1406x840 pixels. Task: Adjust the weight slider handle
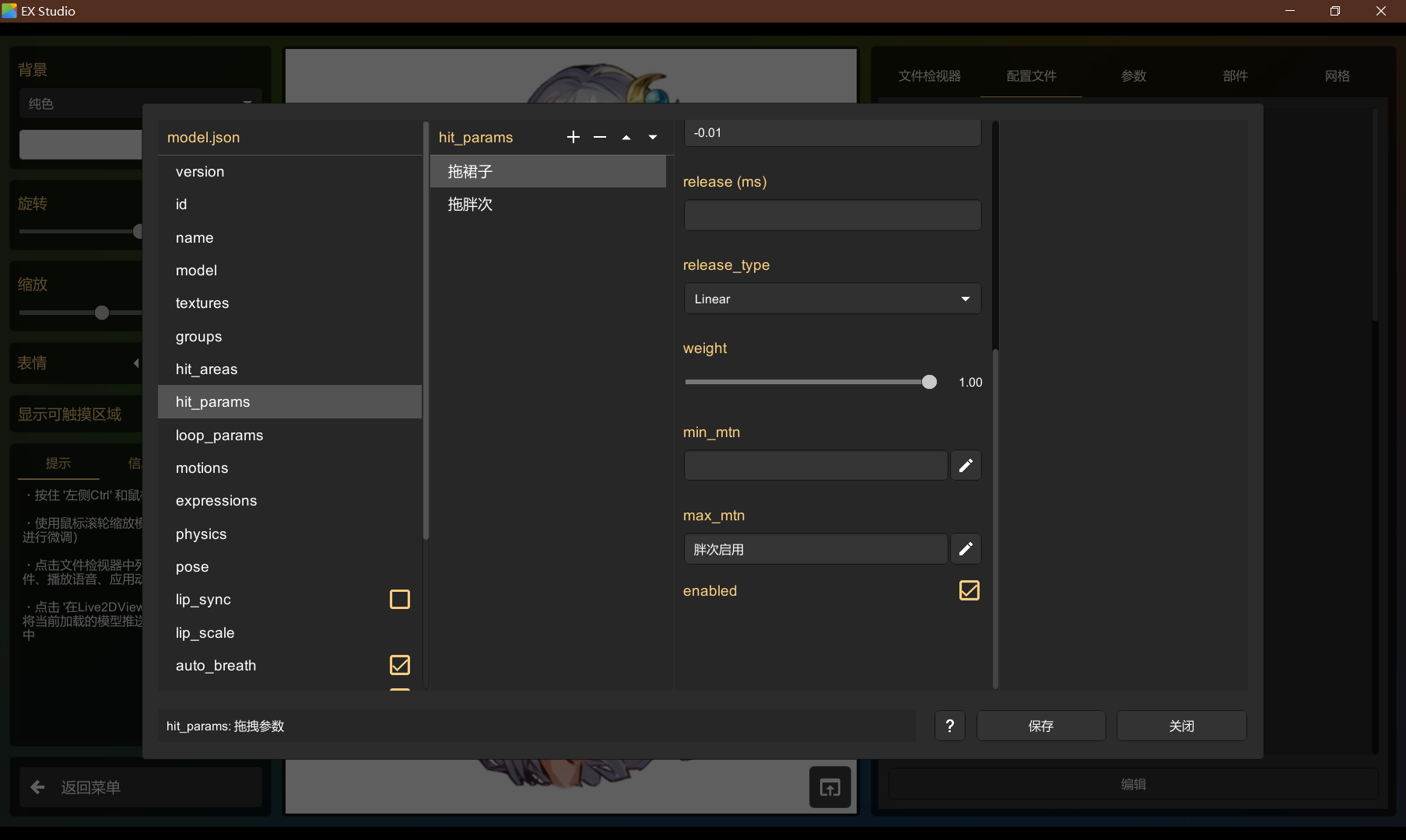[x=929, y=382]
